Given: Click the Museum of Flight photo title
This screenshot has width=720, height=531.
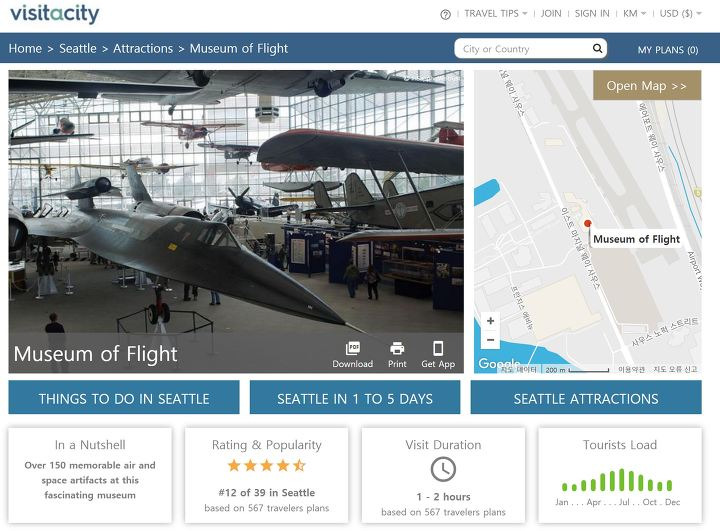Looking at the screenshot, I should [96, 354].
